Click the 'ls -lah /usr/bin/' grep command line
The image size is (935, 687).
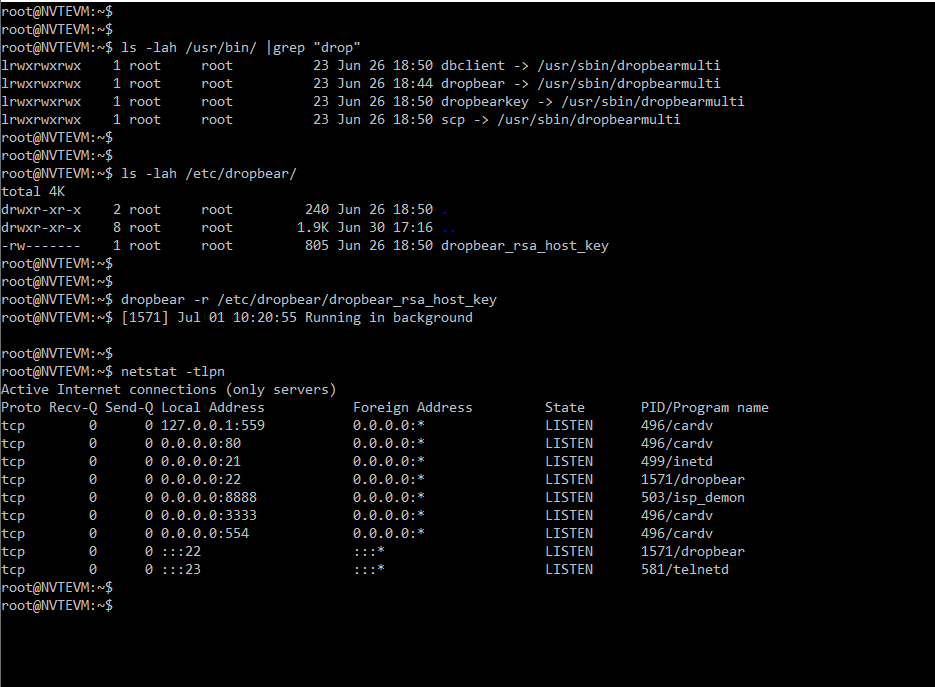(x=240, y=47)
